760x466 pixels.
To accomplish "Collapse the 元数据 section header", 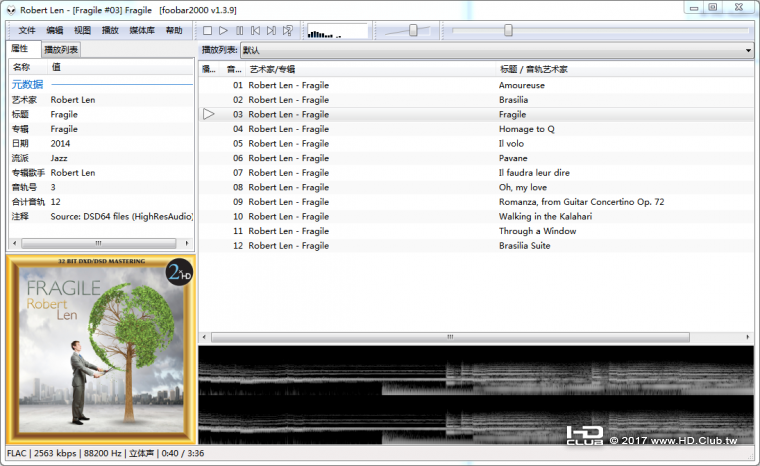I will 27,85.
